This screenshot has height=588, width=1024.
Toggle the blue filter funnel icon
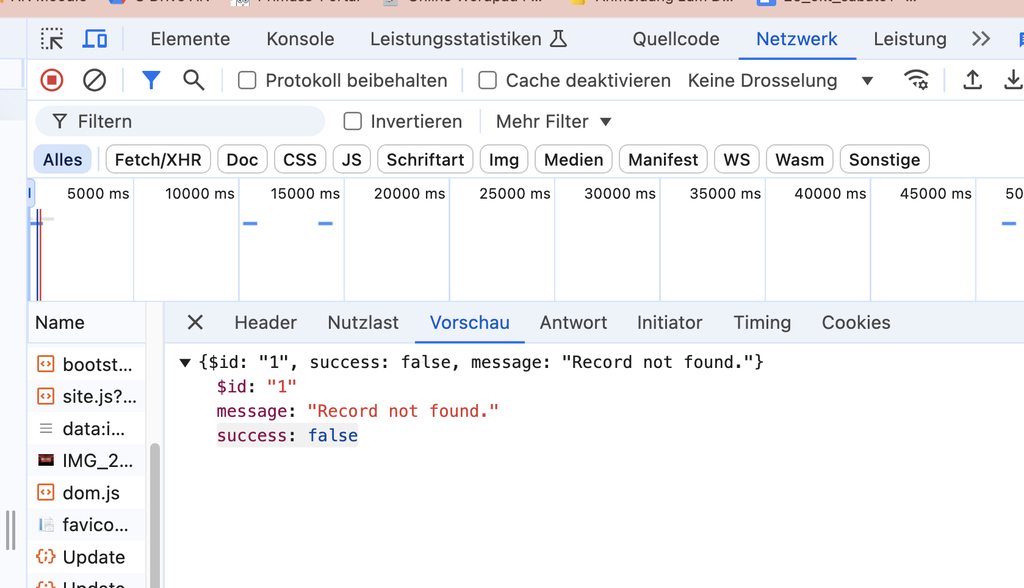pos(151,80)
